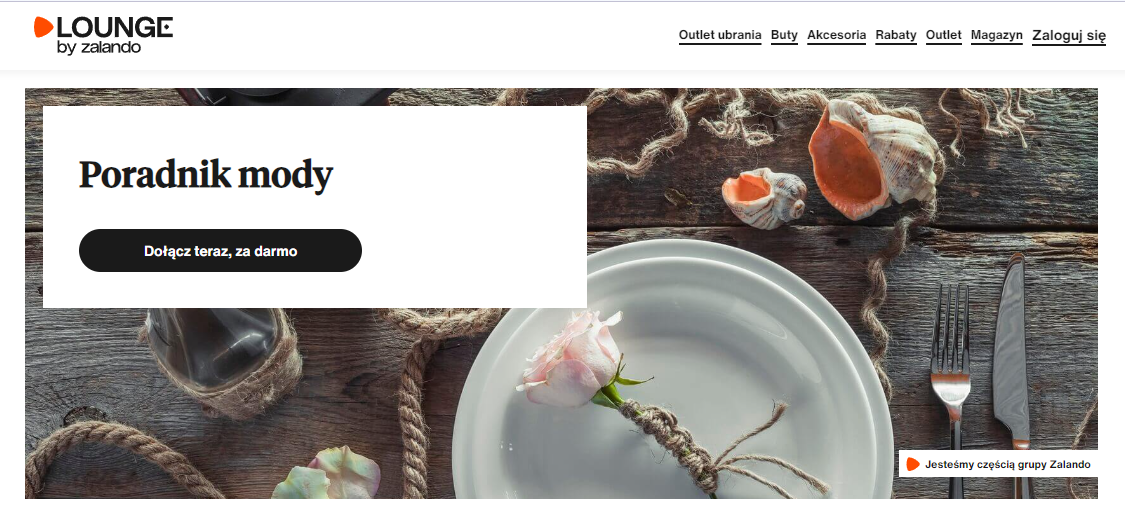Click the Poradnik mody heading

coord(206,174)
